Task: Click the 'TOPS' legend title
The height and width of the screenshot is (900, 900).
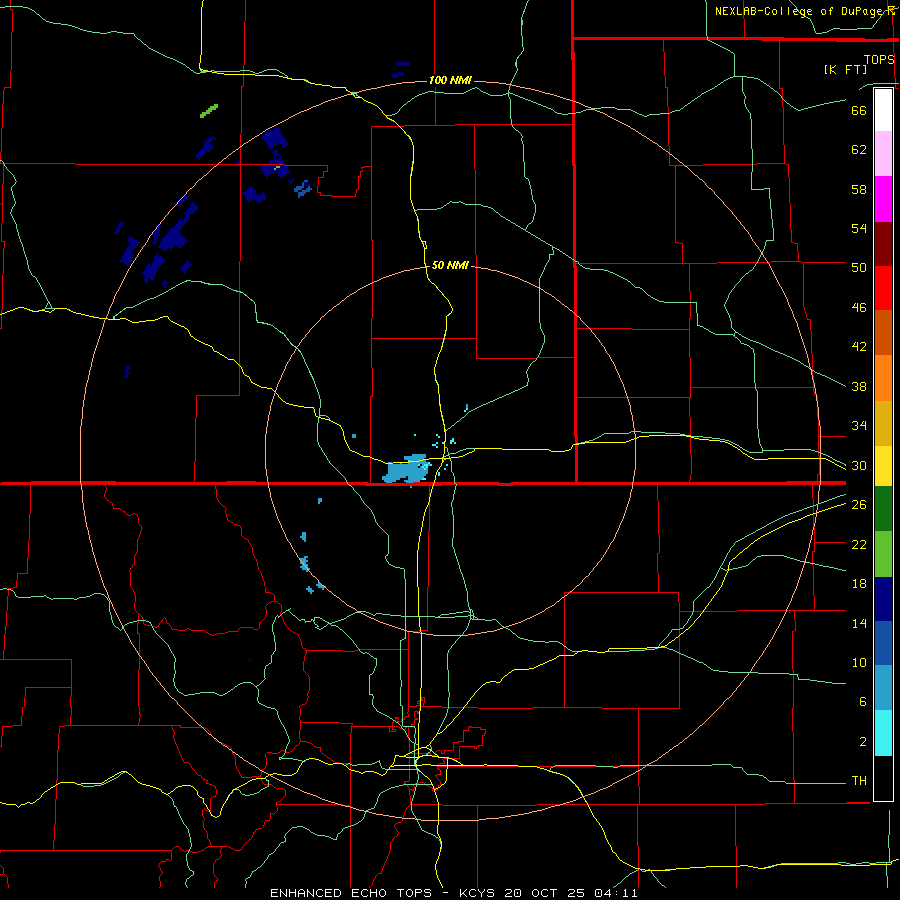Action: (879, 60)
